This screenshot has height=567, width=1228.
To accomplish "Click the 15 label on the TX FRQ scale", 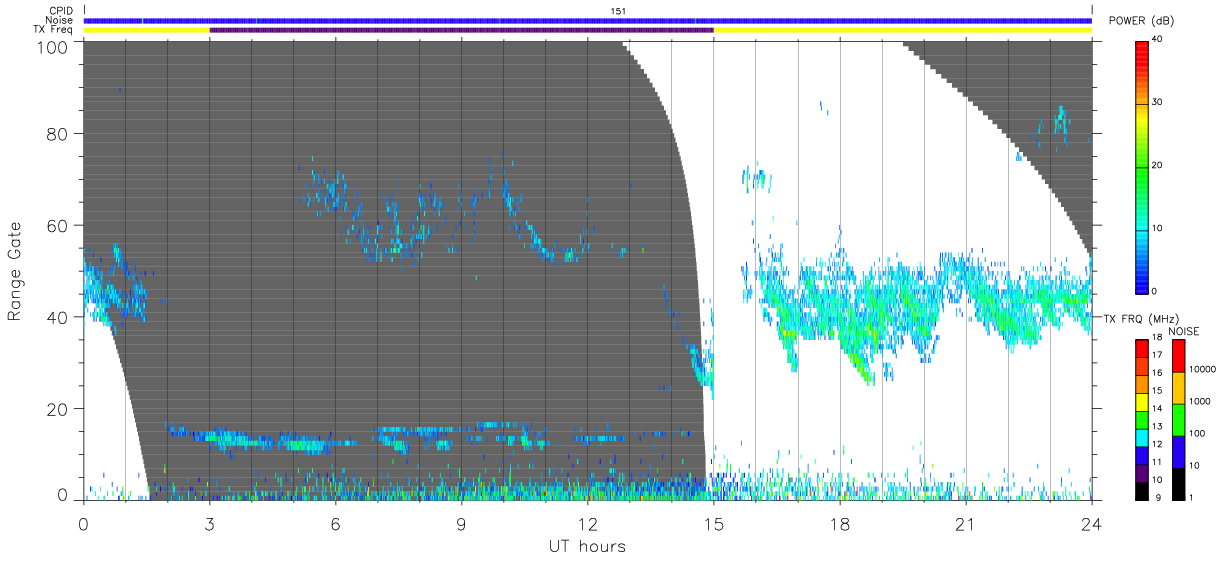I will pos(1157,391).
